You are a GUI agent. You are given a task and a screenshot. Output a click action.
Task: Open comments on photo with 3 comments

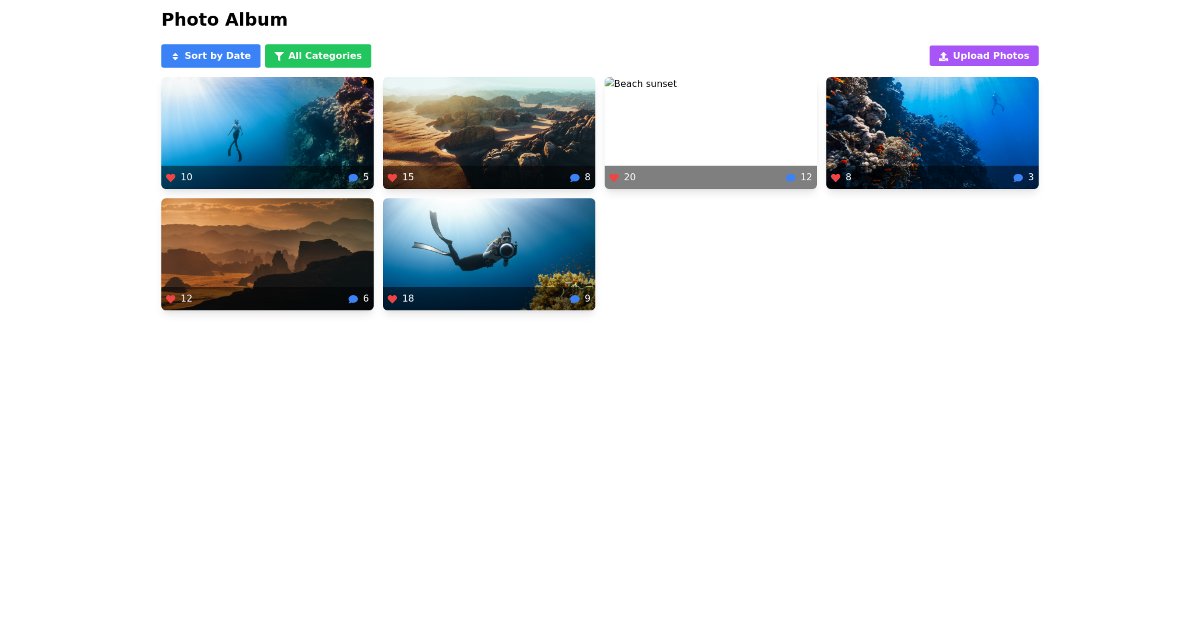1018,178
